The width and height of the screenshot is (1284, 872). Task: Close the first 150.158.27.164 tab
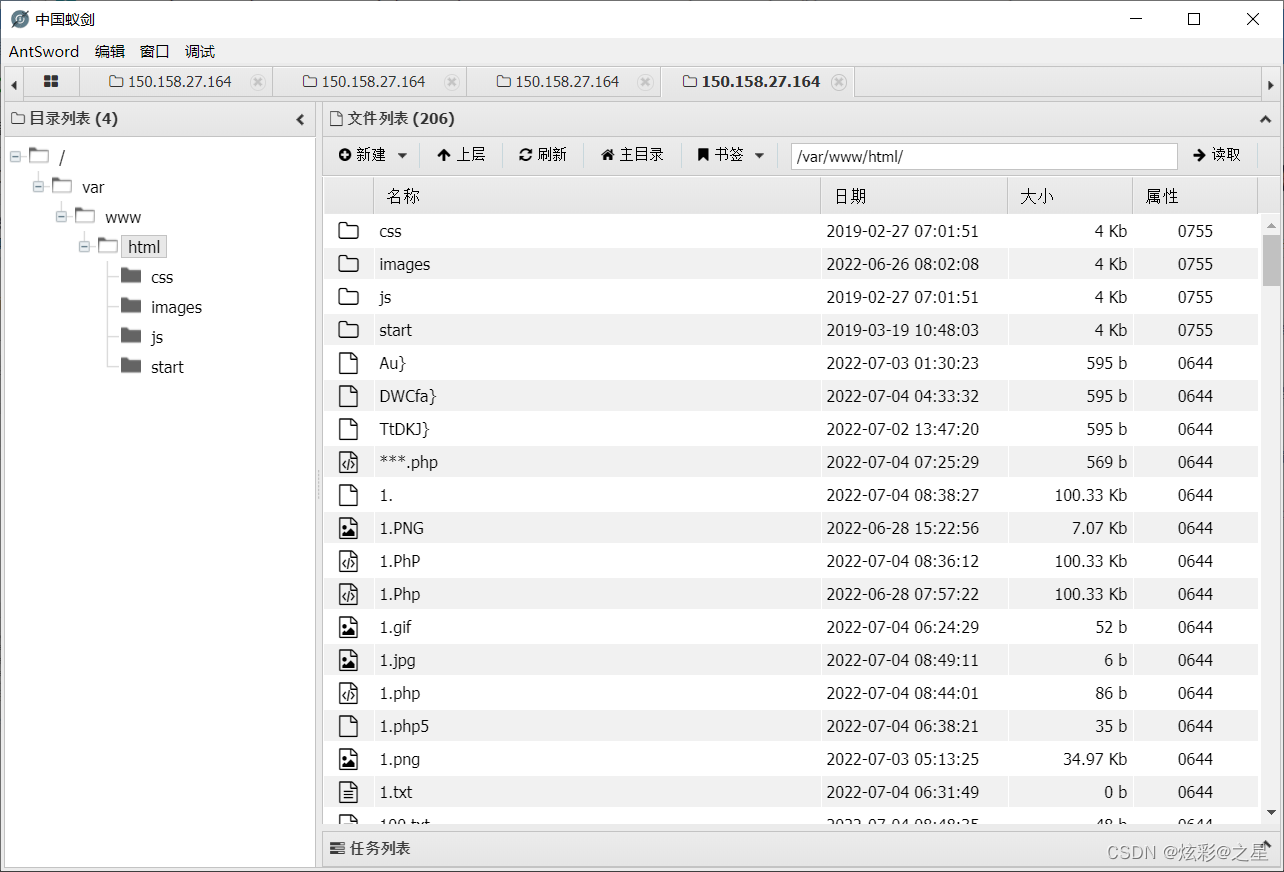[258, 82]
